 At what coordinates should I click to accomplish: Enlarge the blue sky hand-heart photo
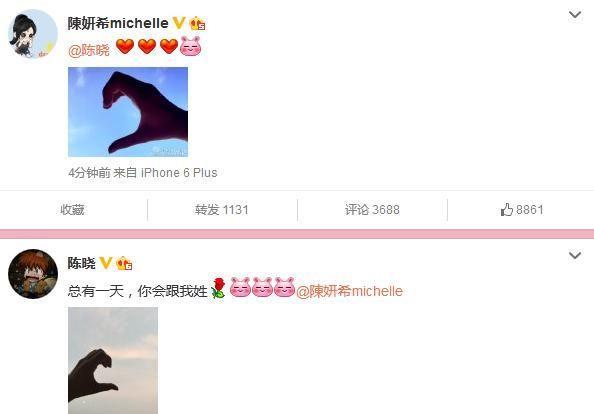(128, 112)
